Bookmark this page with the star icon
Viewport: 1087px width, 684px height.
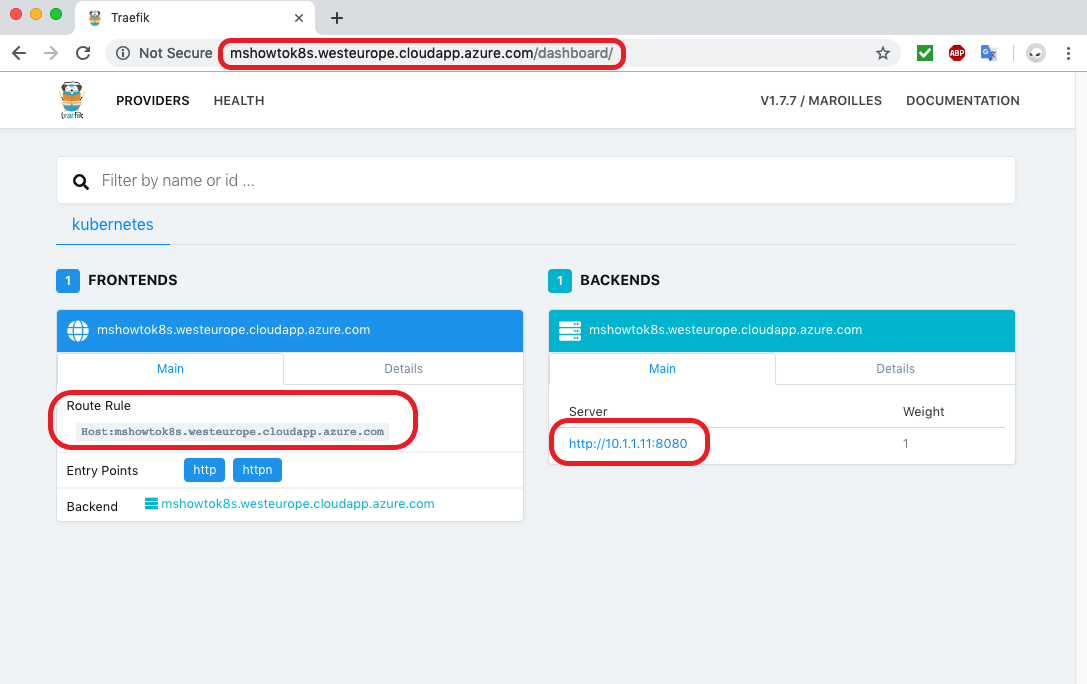click(882, 53)
